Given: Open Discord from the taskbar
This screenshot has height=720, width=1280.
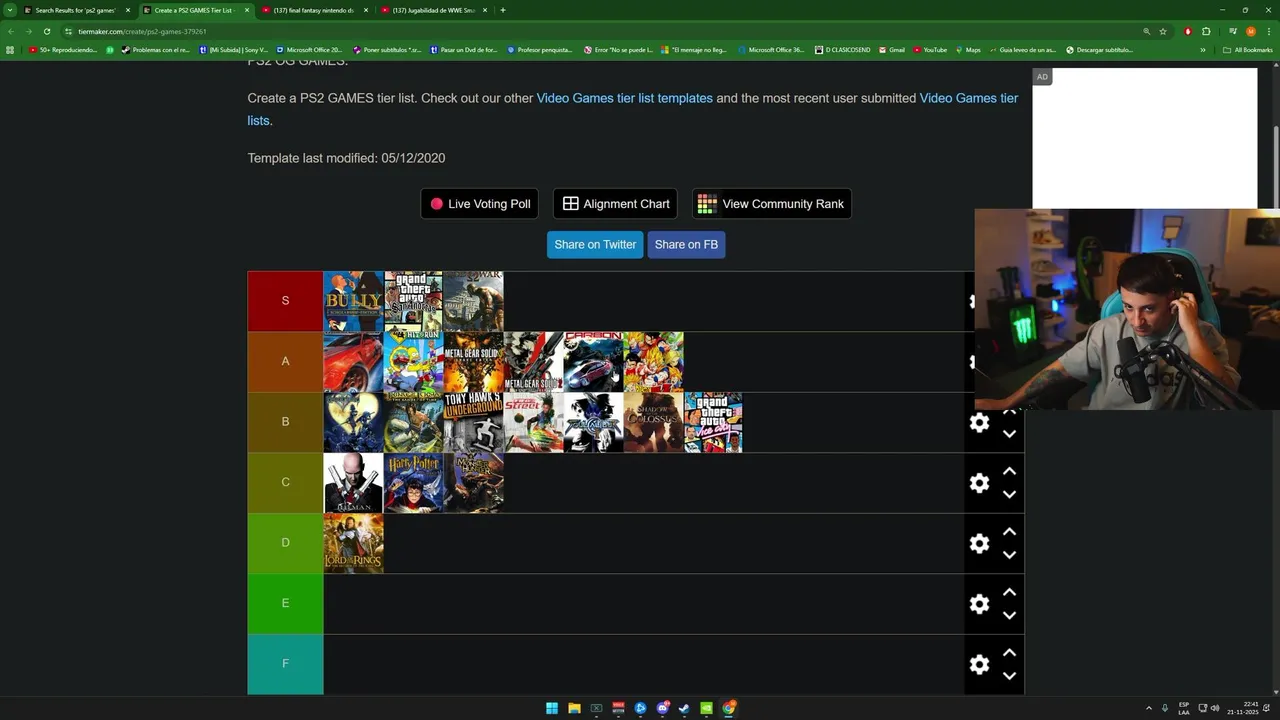Looking at the screenshot, I should point(662,708).
